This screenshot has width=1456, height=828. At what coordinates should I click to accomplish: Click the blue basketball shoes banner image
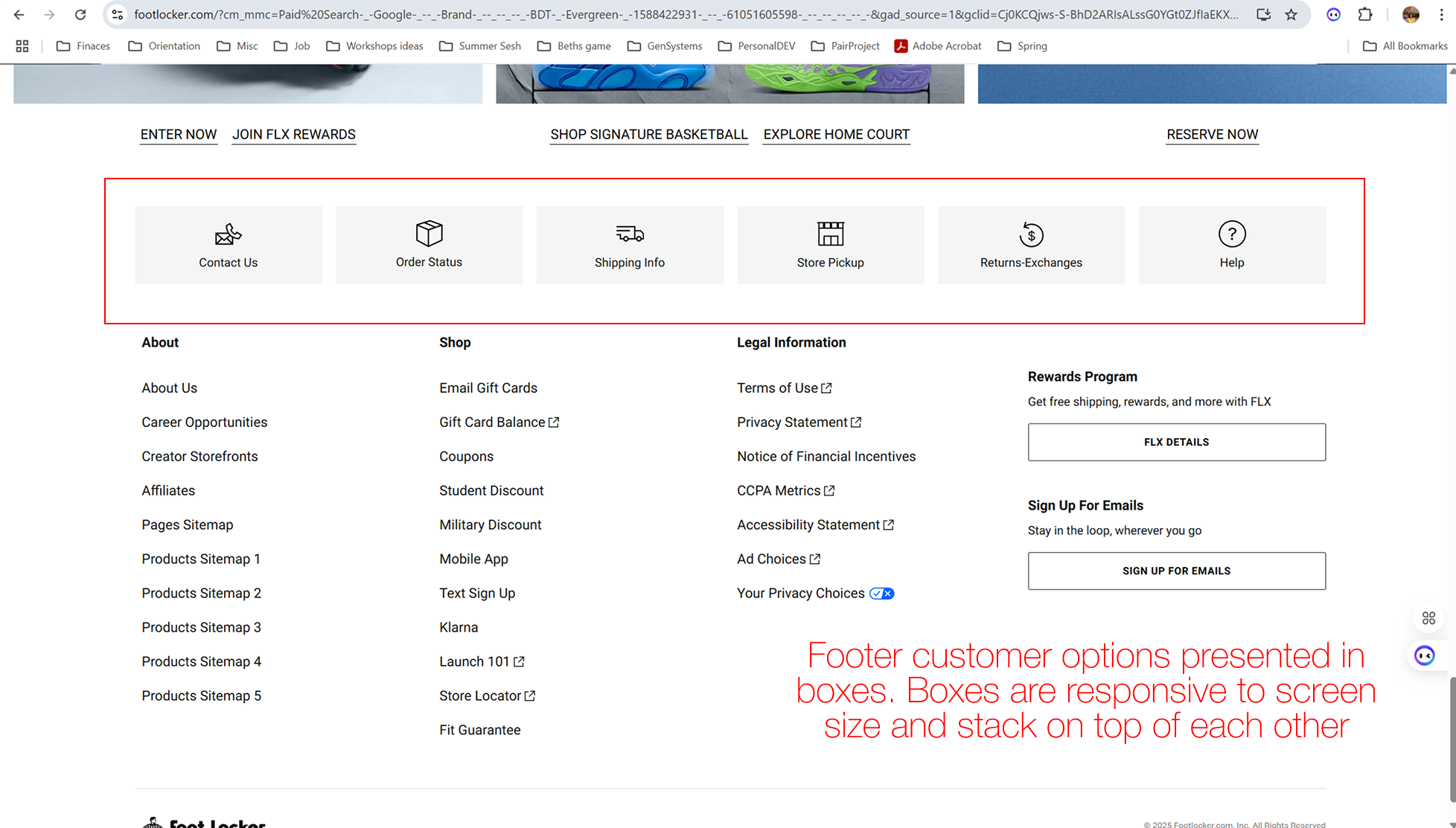point(730,83)
